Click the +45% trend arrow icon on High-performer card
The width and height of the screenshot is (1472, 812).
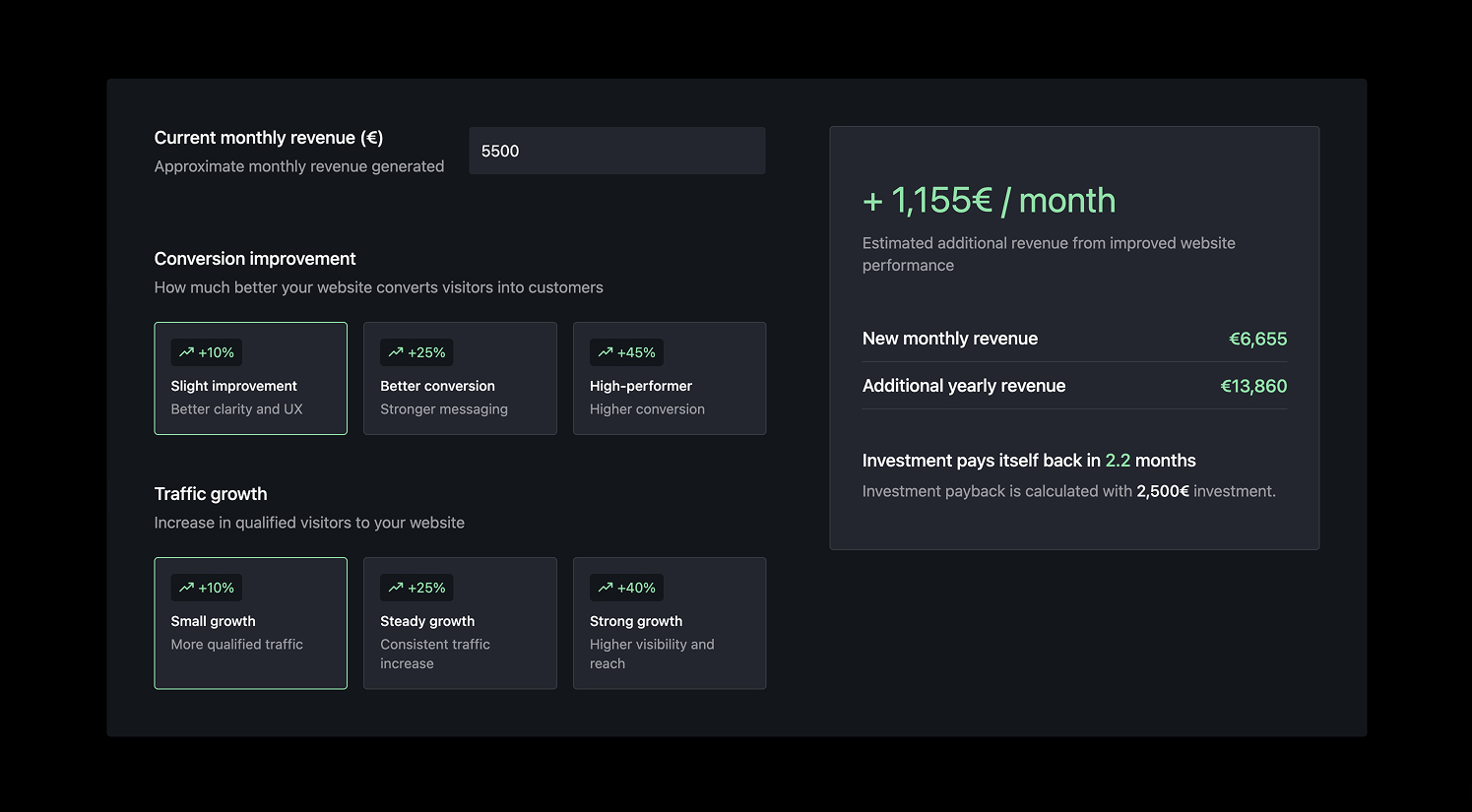coord(607,351)
